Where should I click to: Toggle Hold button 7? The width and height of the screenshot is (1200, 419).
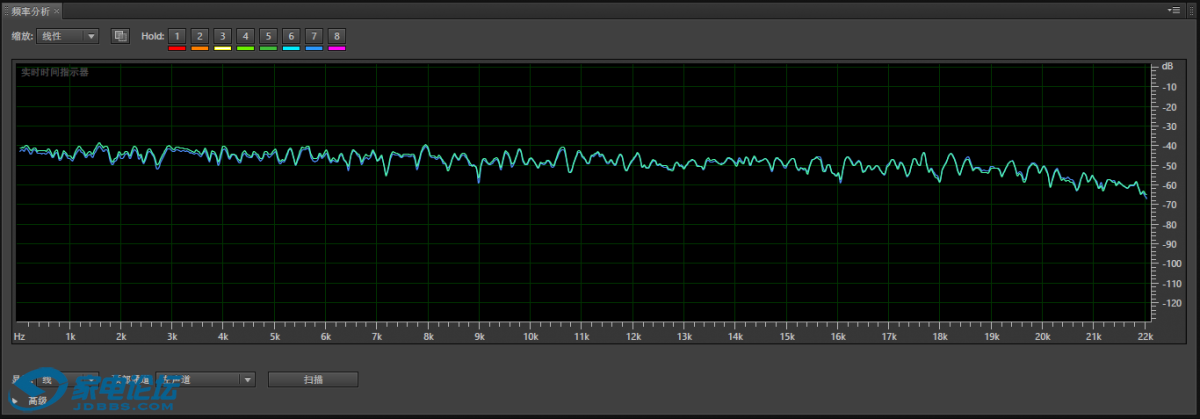coord(314,36)
